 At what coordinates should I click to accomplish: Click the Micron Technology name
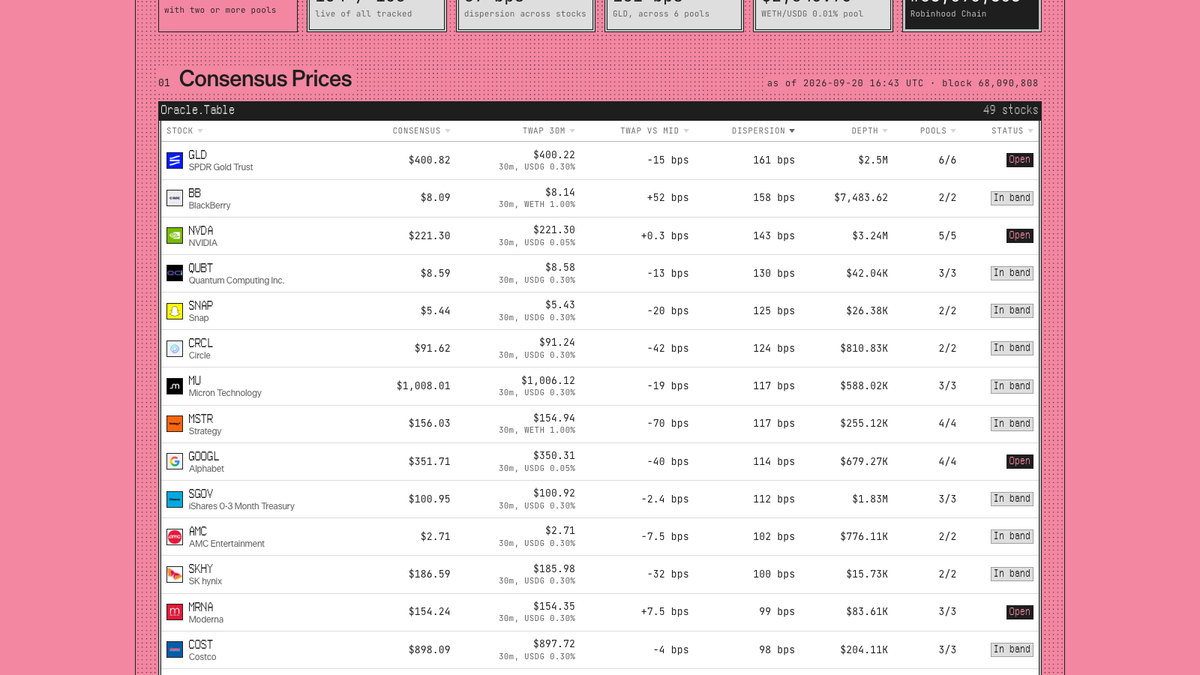(x=225, y=393)
